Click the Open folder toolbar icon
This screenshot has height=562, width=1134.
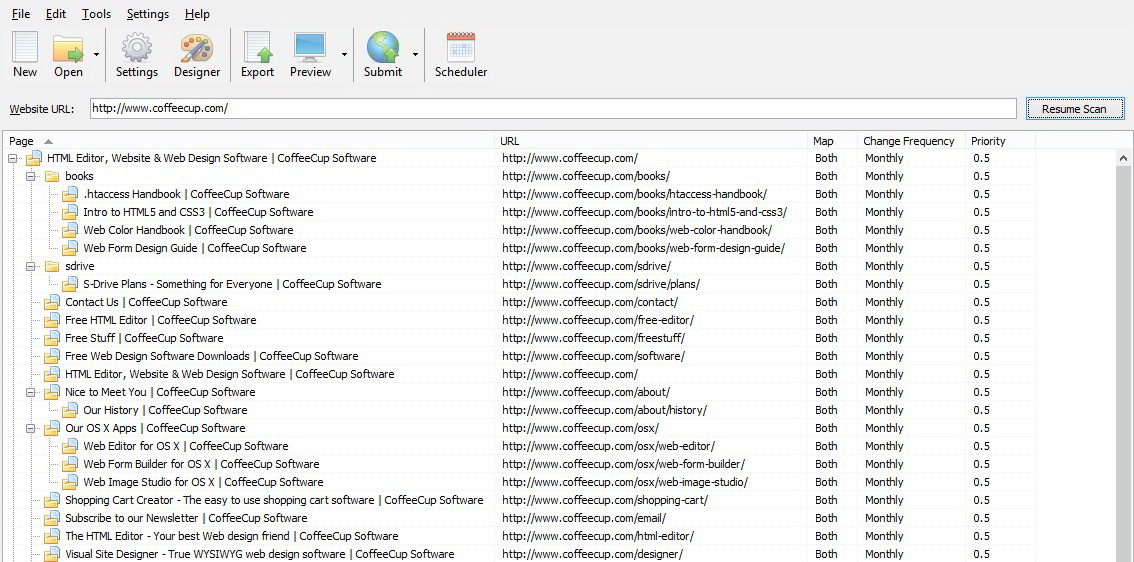(x=68, y=48)
